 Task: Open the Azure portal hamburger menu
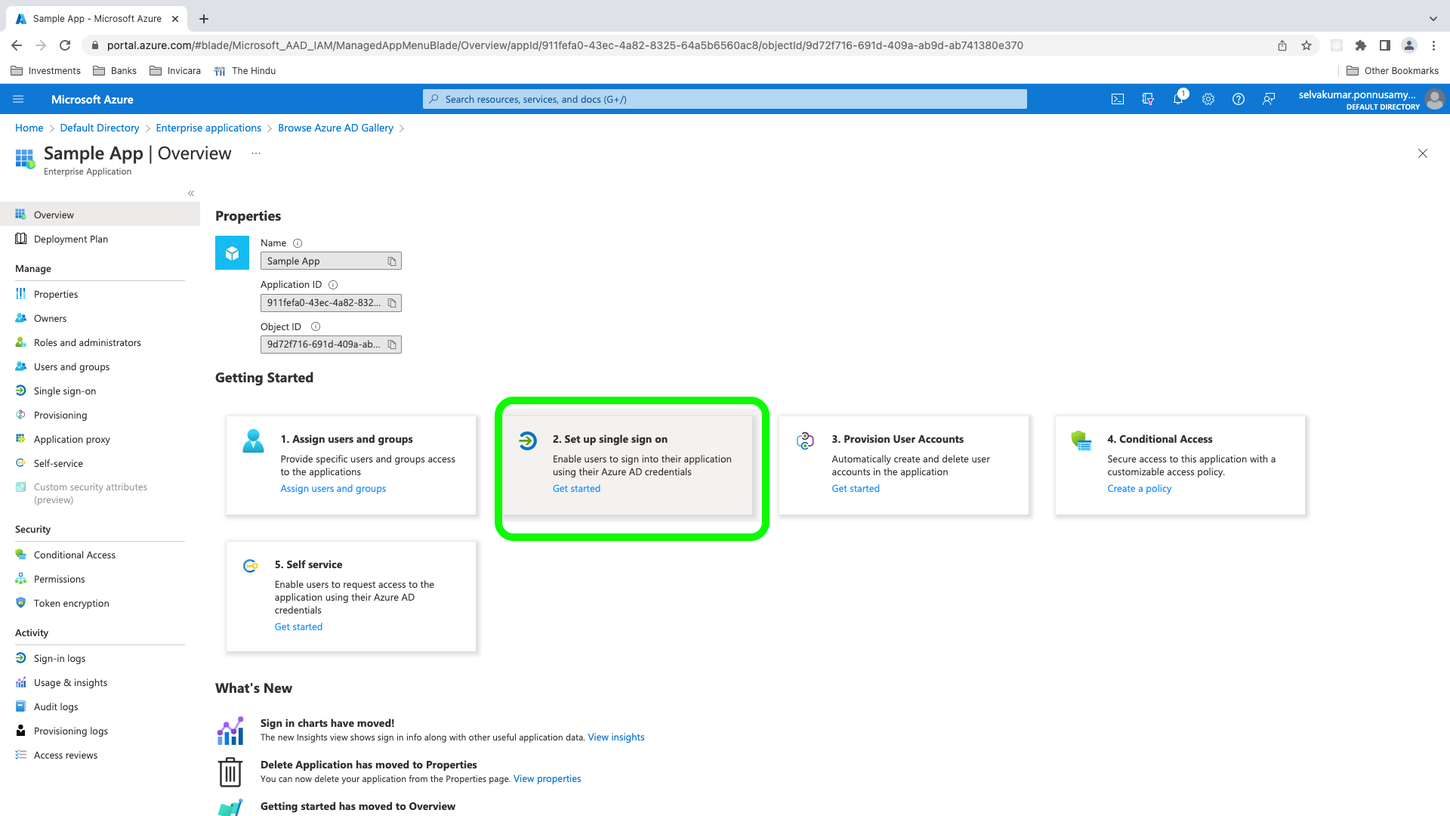[x=18, y=99]
